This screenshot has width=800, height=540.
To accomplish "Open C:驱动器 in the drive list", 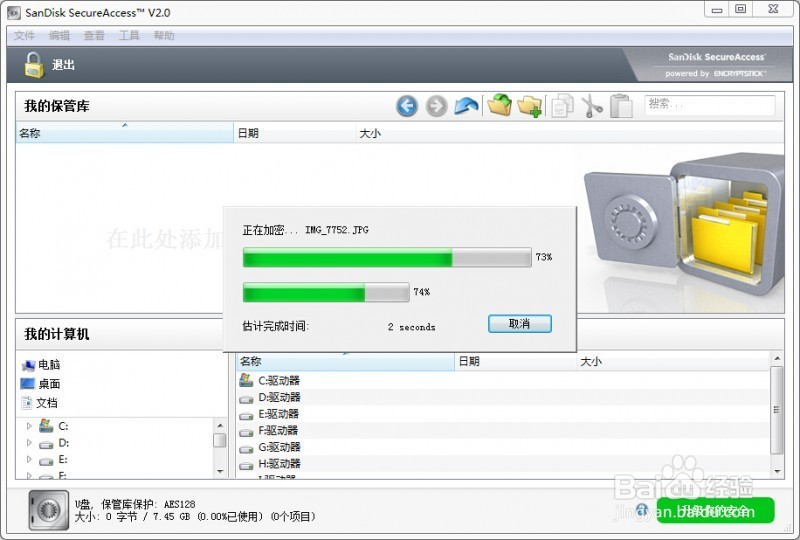I will (270, 380).
